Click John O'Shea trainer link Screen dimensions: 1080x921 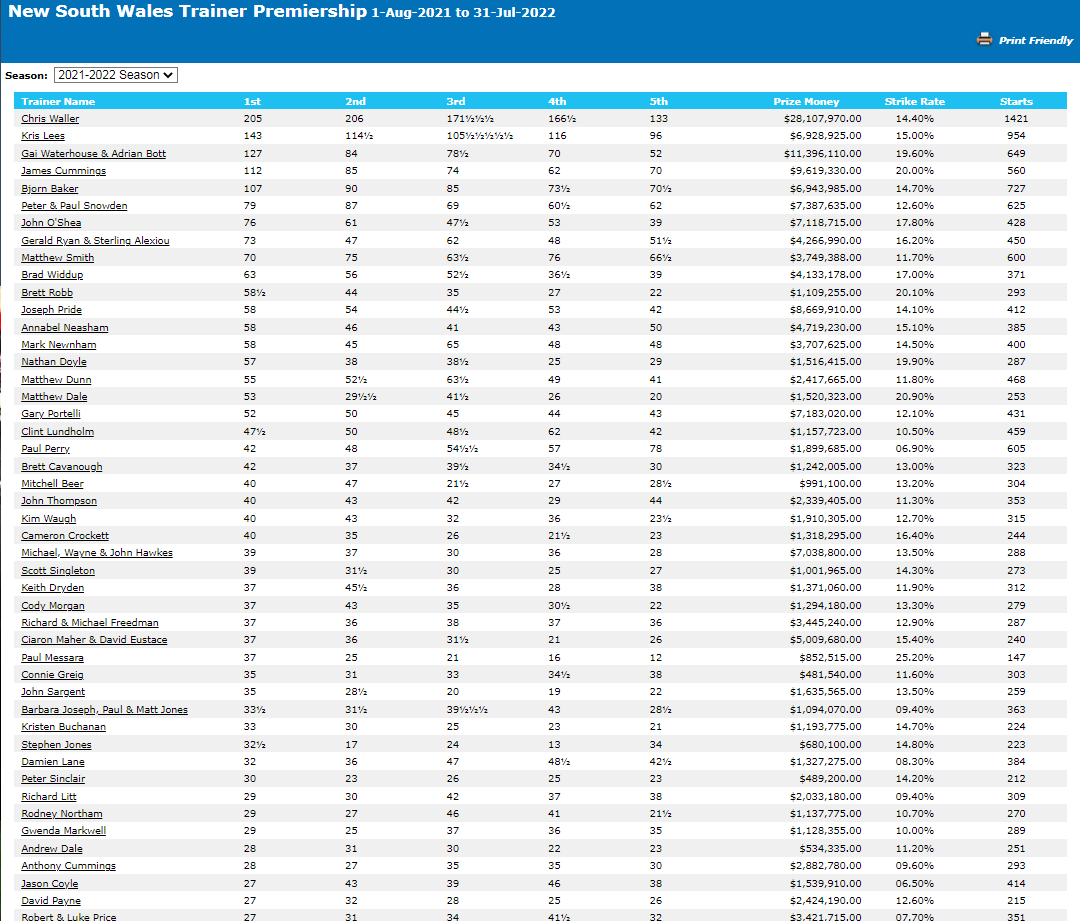pos(51,223)
